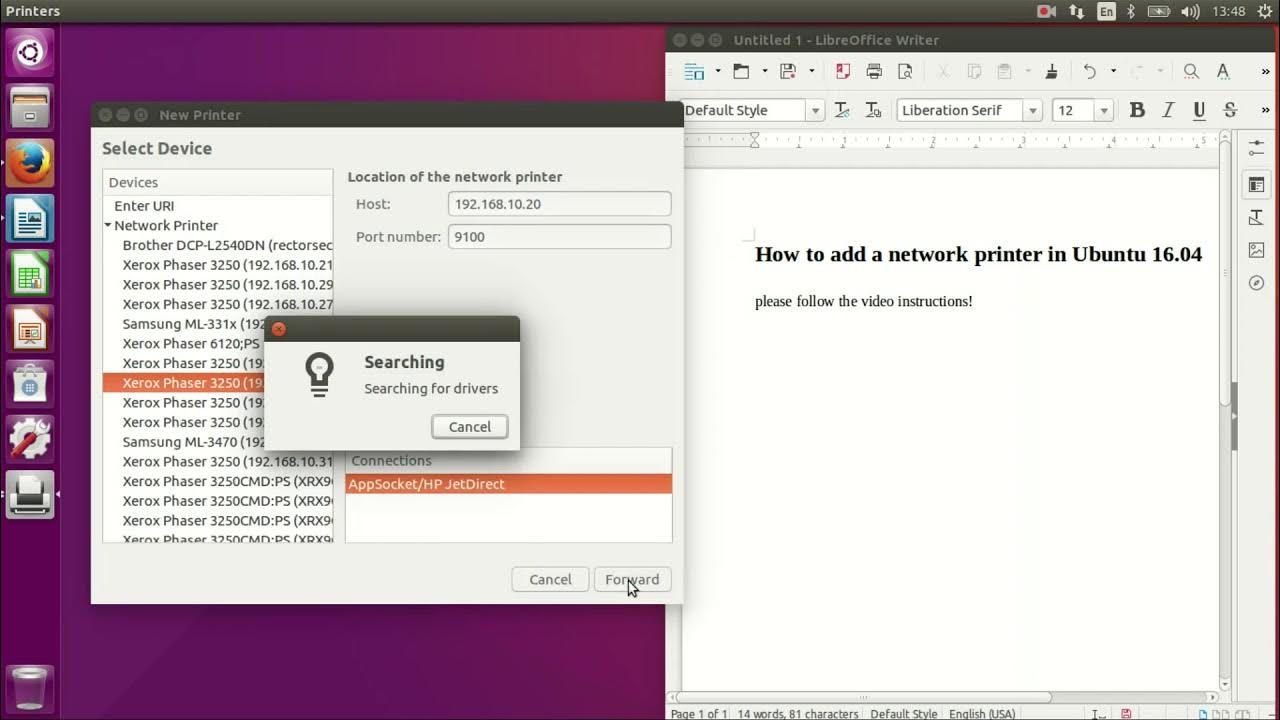Image resolution: width=1280 pixels, height=720 pixels.
Task: Switch to single-page view in status bar
Action: tap(1203, 714)
